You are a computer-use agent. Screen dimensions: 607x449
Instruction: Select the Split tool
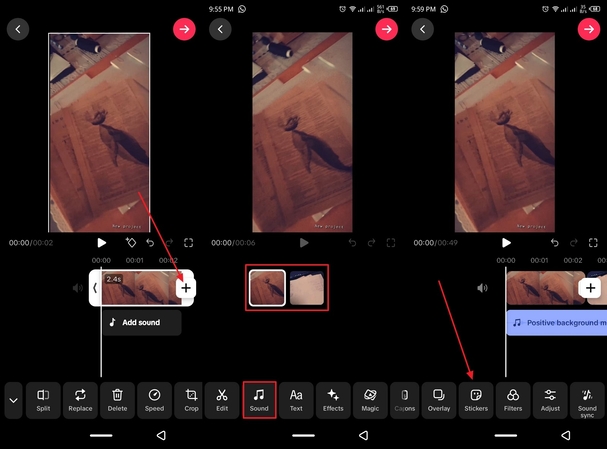tap(43, 400)
